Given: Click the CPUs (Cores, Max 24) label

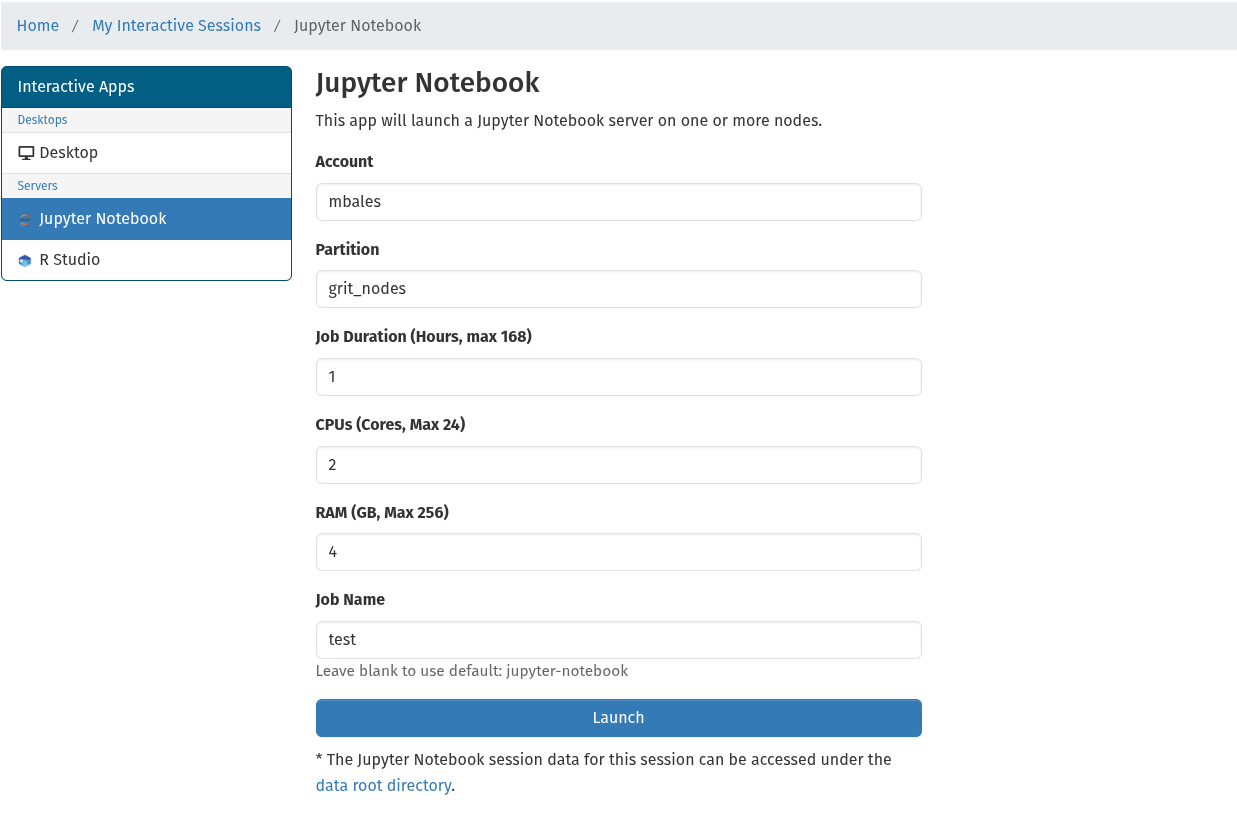Looking at the screenshot, I should (x=390, y=425).
